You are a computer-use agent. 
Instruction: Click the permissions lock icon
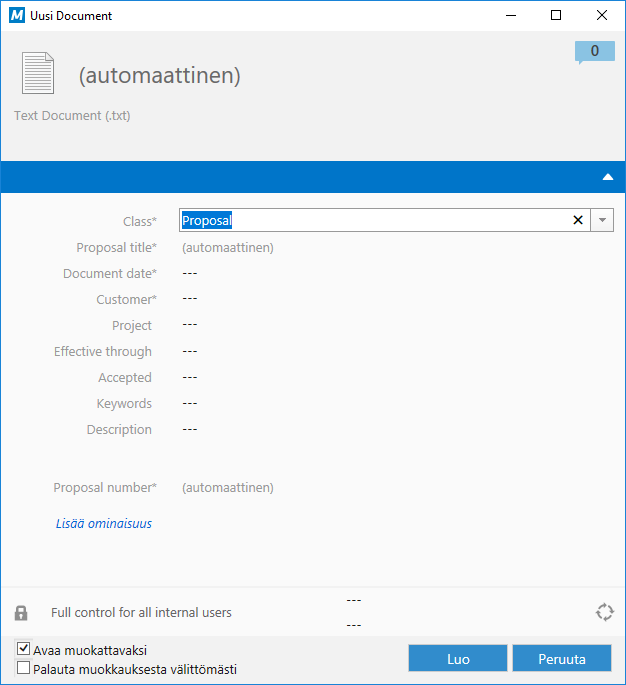21,613
